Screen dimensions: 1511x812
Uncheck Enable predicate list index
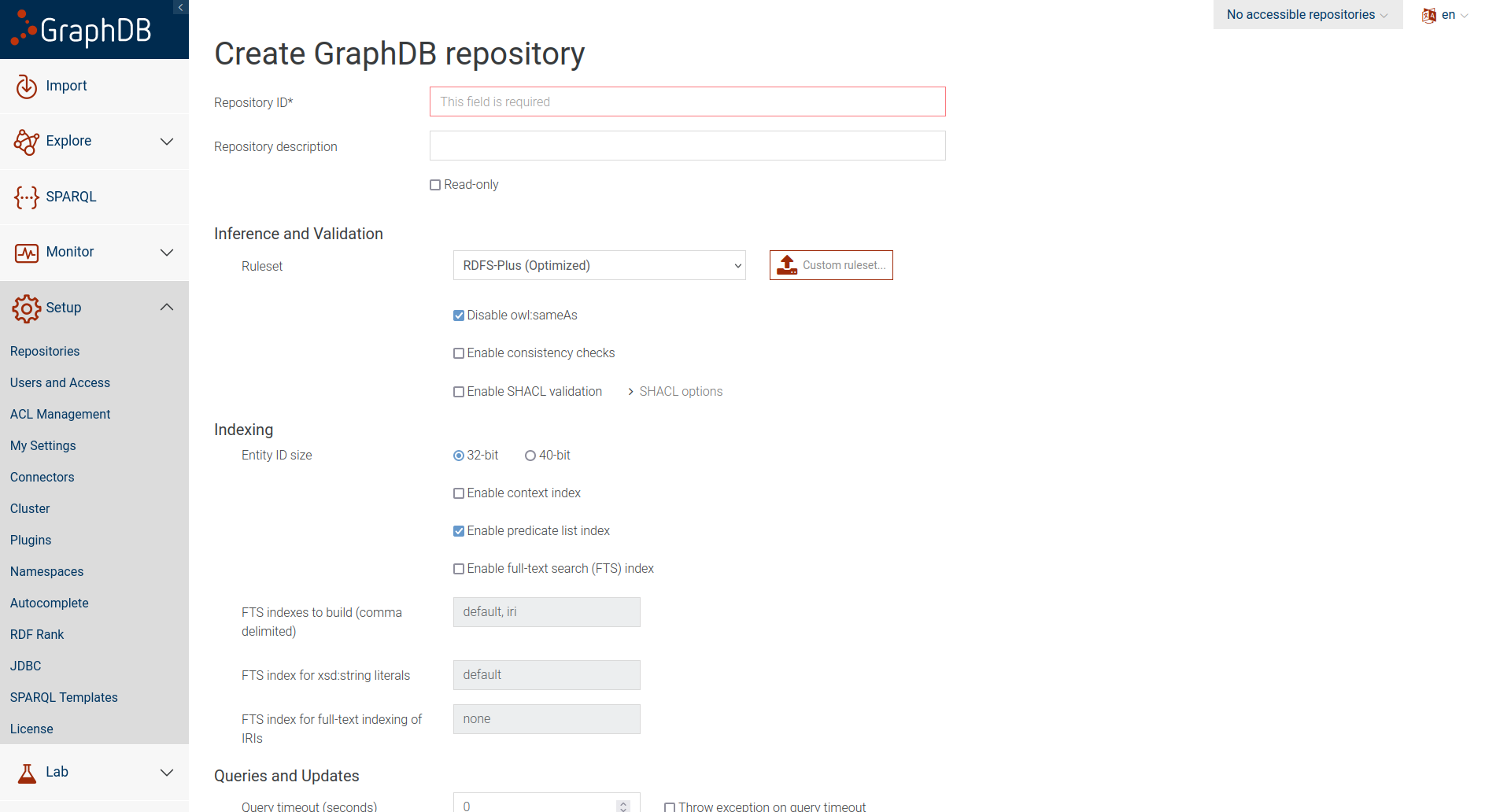click(459, 531)
